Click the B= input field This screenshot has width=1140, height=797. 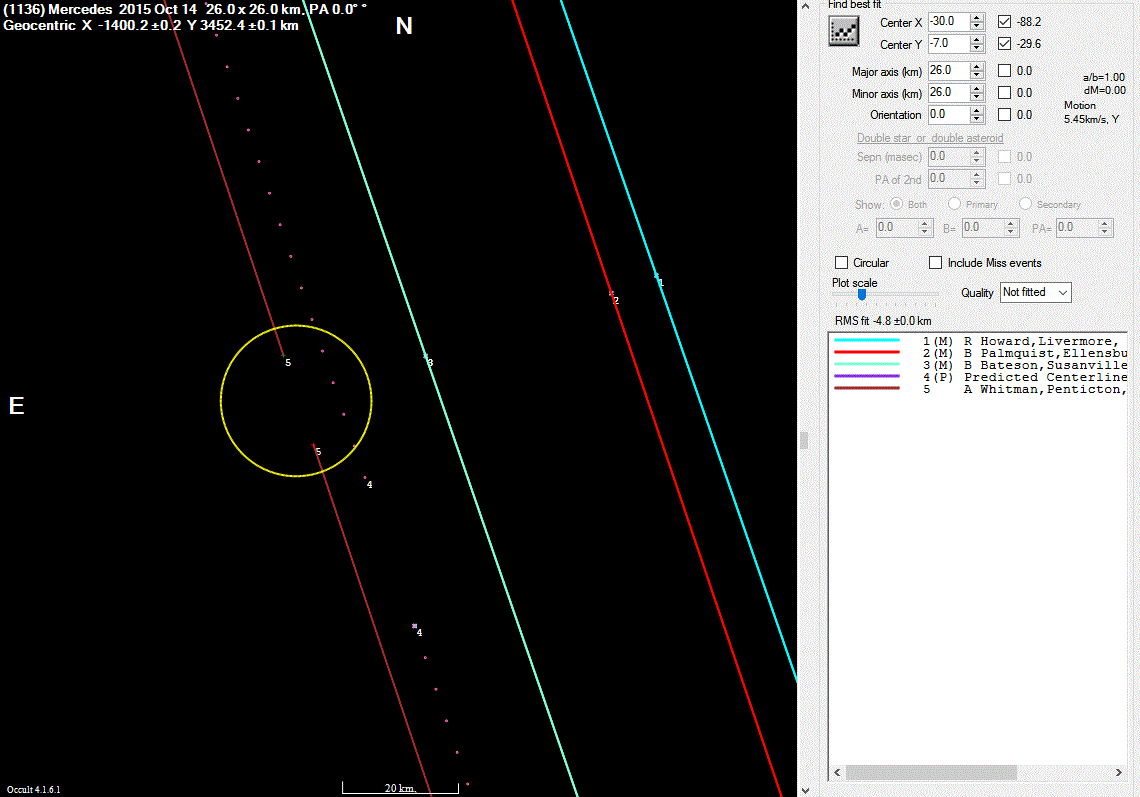tap(982, 228)
